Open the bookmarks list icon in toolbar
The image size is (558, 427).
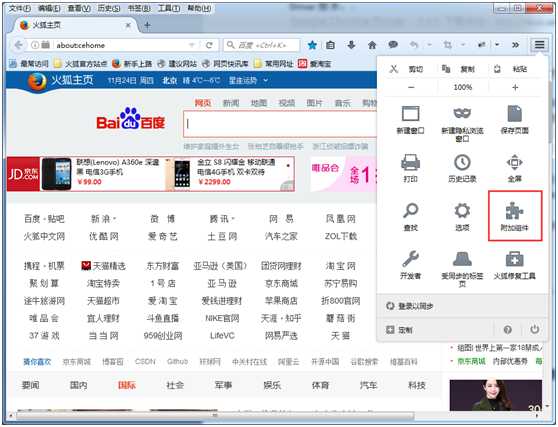331,45
